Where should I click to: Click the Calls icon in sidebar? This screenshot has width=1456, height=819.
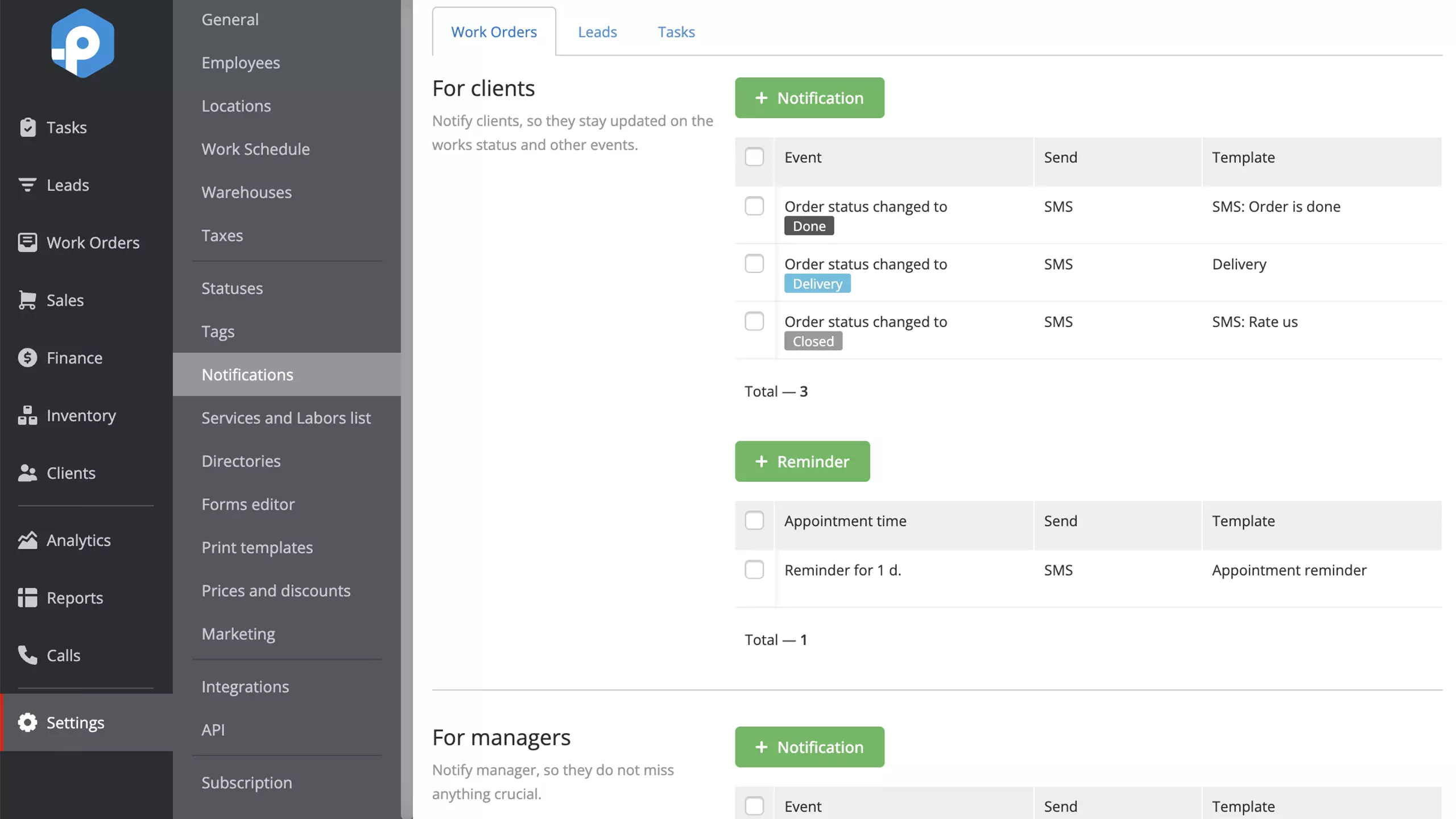(x=27, y=654)
